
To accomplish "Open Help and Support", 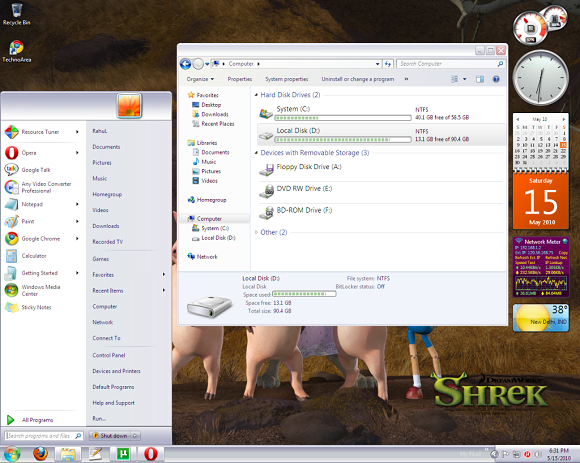I will pyautogui.click(x=114, y=403).
